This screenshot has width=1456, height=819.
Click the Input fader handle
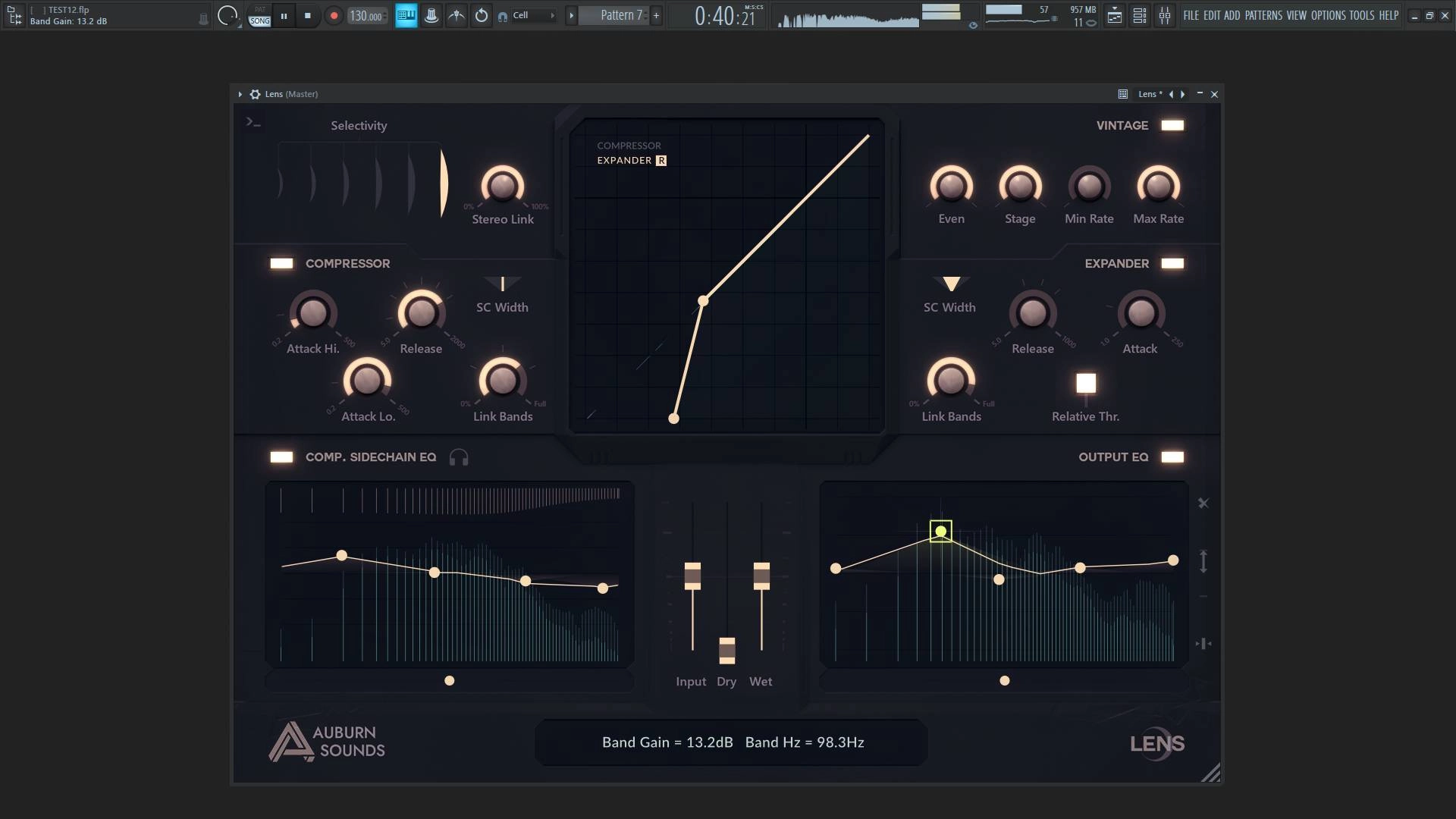[x=692, y=576]
